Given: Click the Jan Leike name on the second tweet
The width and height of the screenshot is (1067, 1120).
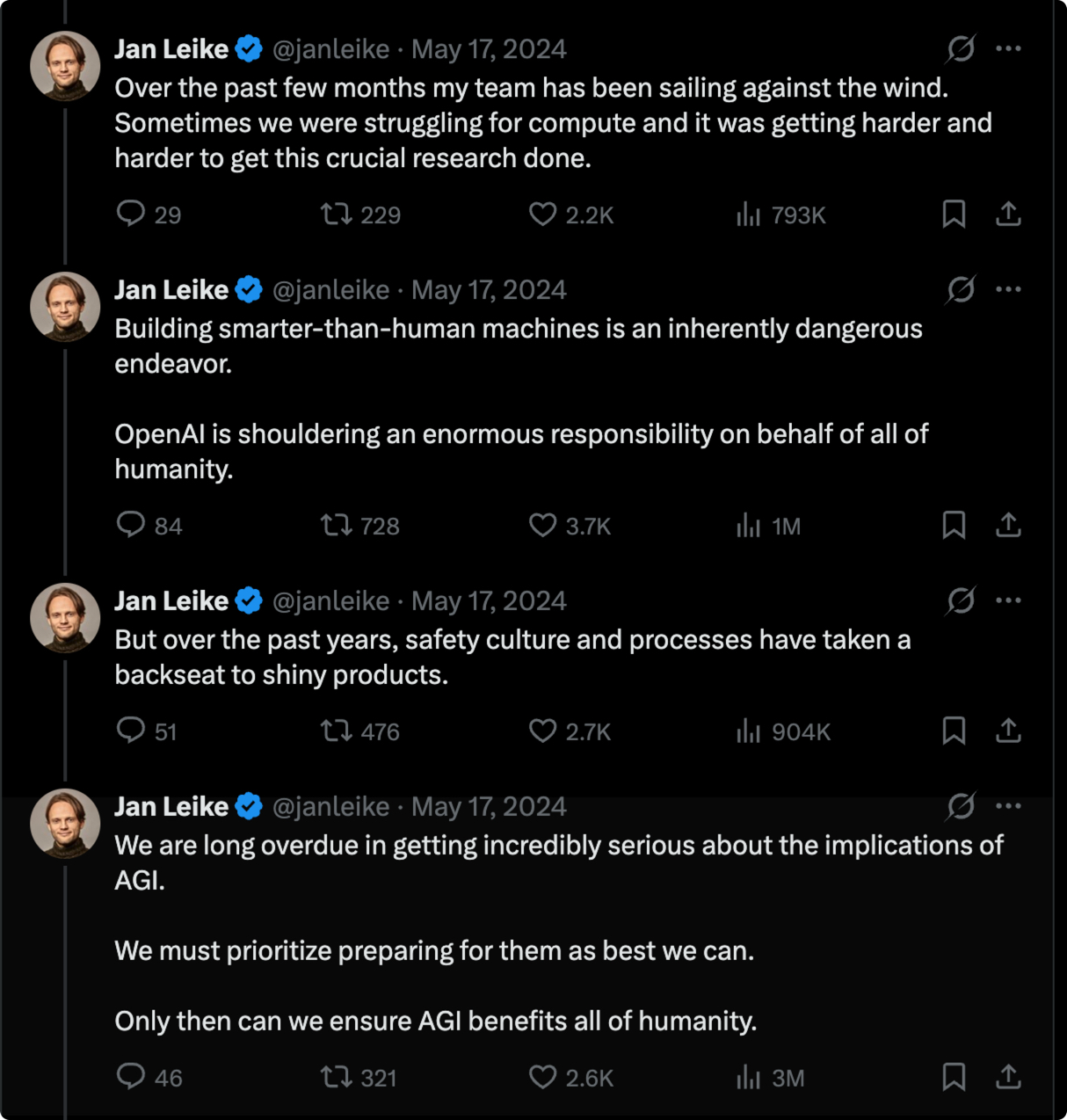Looking at the screenshot, I should (x=171, y=290).
